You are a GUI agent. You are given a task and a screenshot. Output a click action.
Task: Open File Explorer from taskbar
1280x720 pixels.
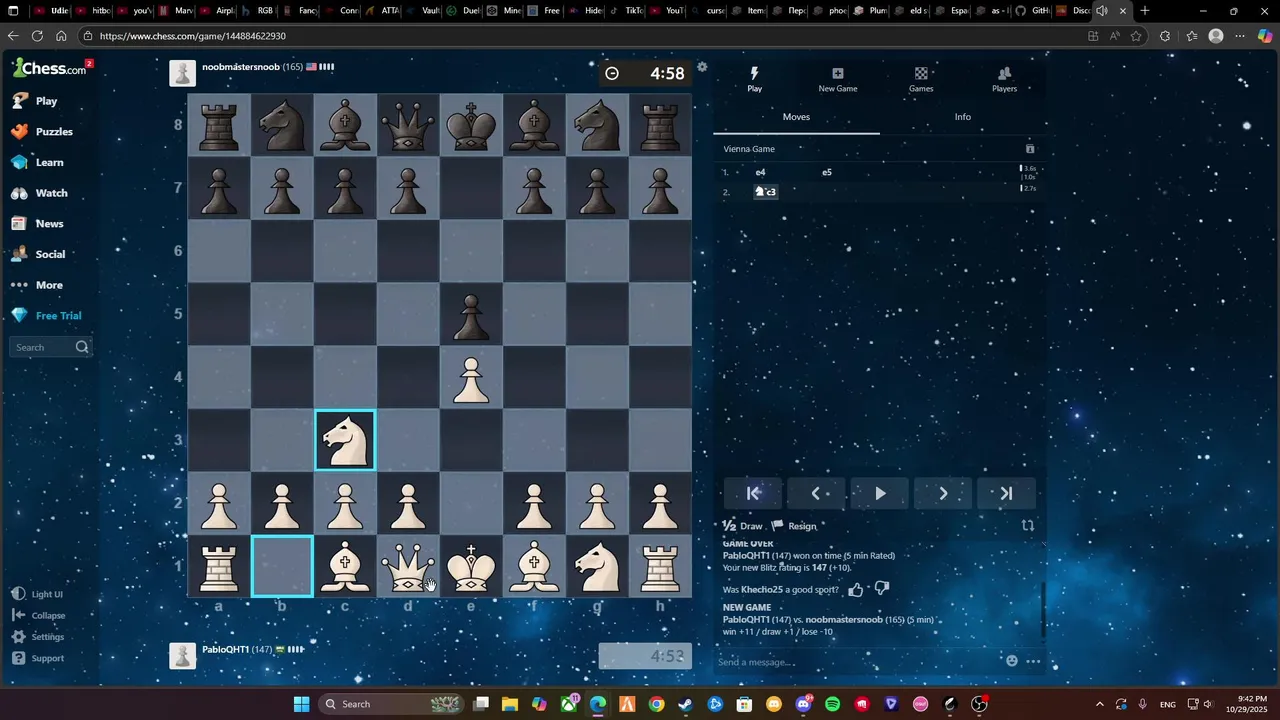click(x=510, y=704)
